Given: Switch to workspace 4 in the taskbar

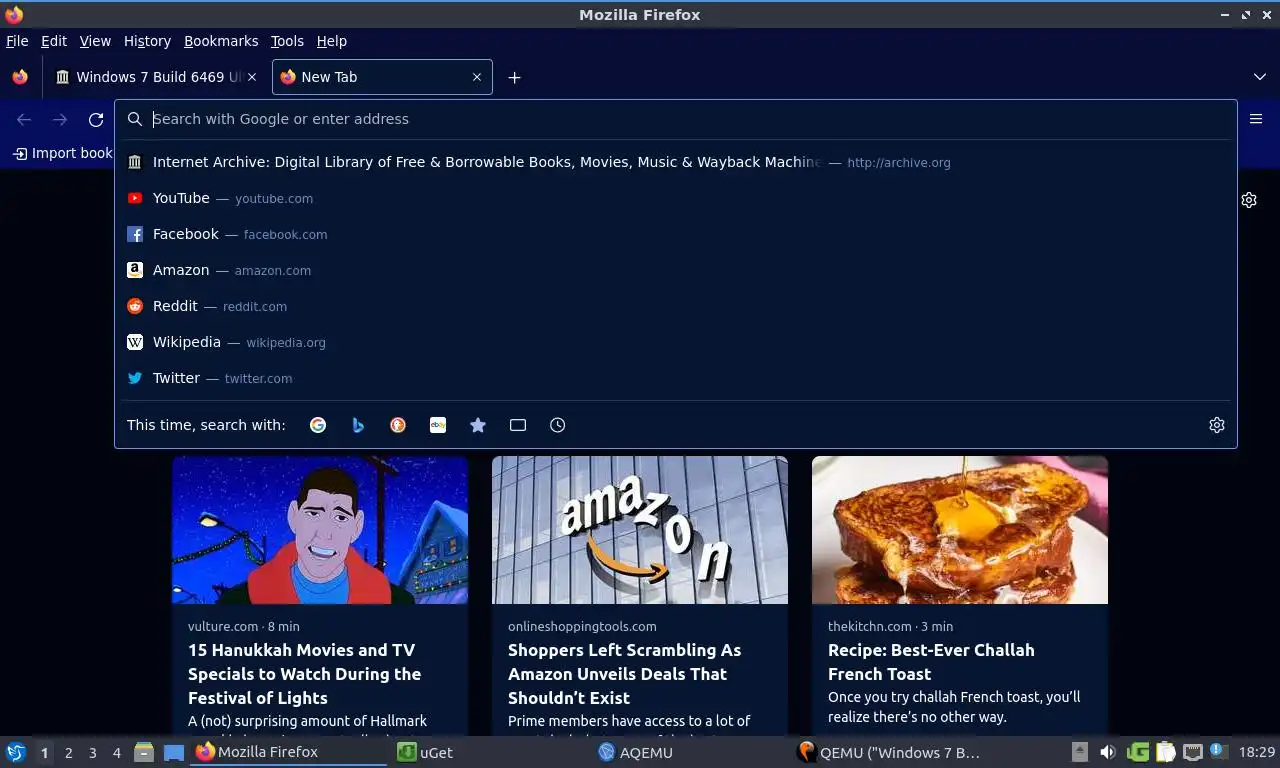Looking at the screenshot, I should click(x=117, y=753).
